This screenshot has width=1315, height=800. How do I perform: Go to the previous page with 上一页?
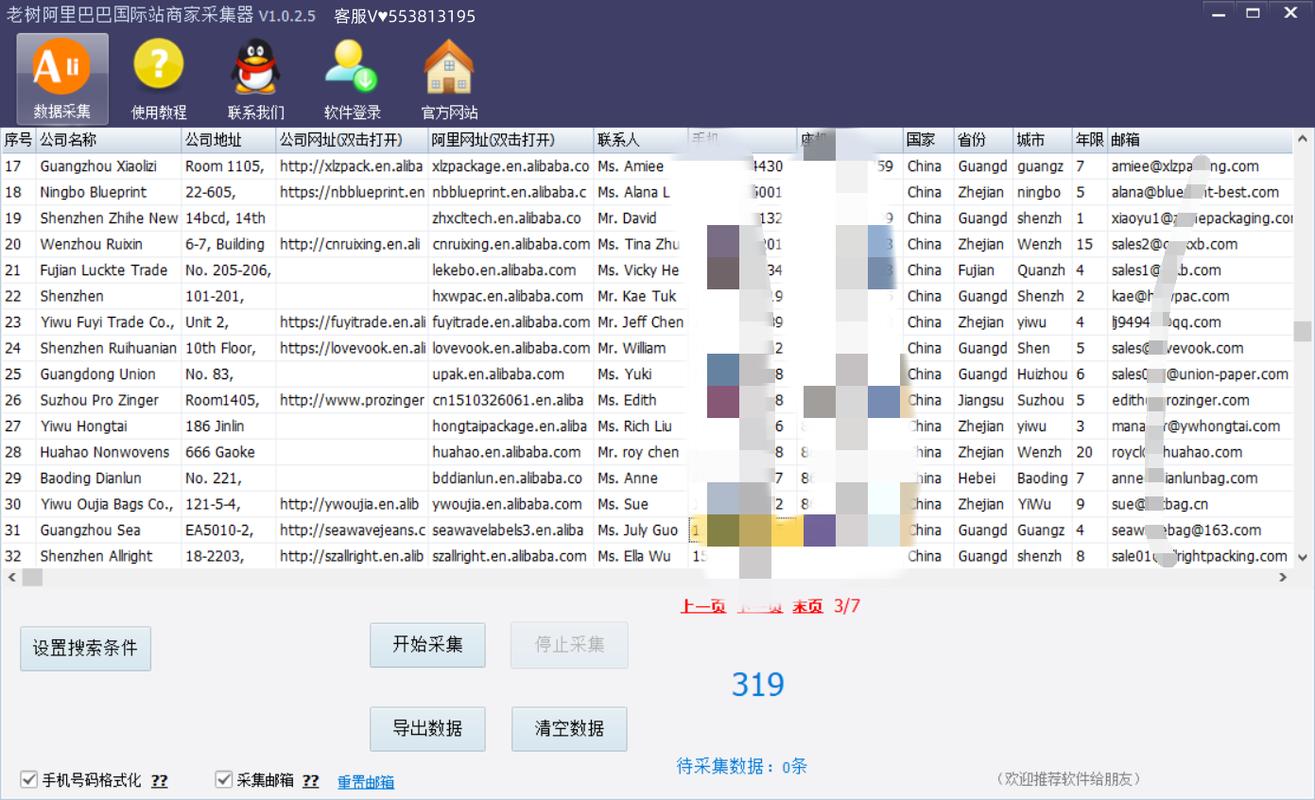(x=703, y=606)
